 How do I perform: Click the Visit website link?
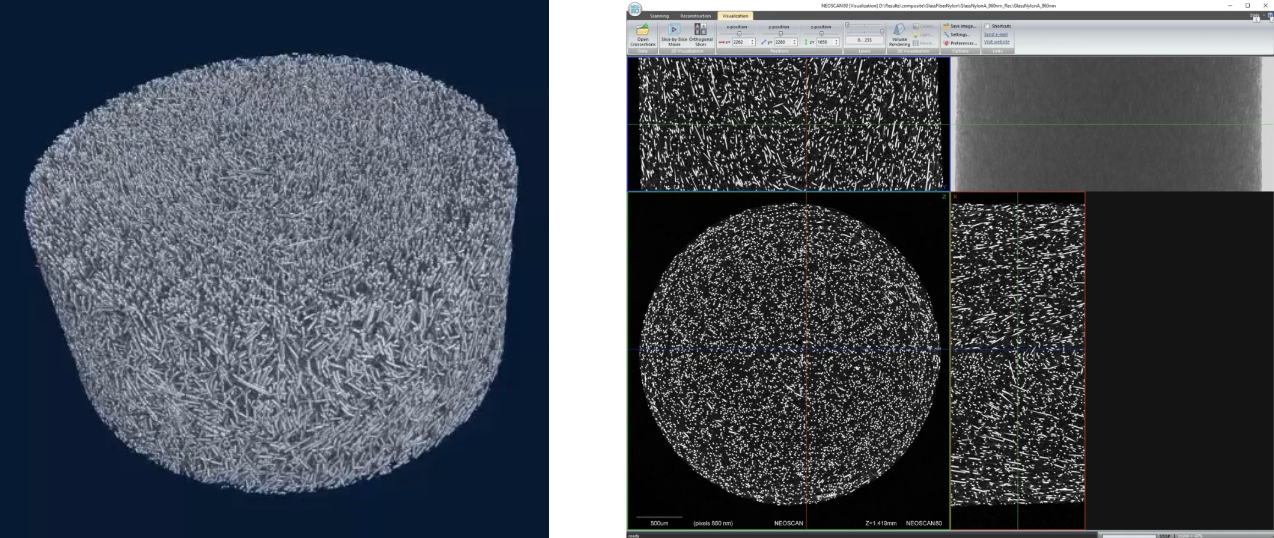click(996, 42)
